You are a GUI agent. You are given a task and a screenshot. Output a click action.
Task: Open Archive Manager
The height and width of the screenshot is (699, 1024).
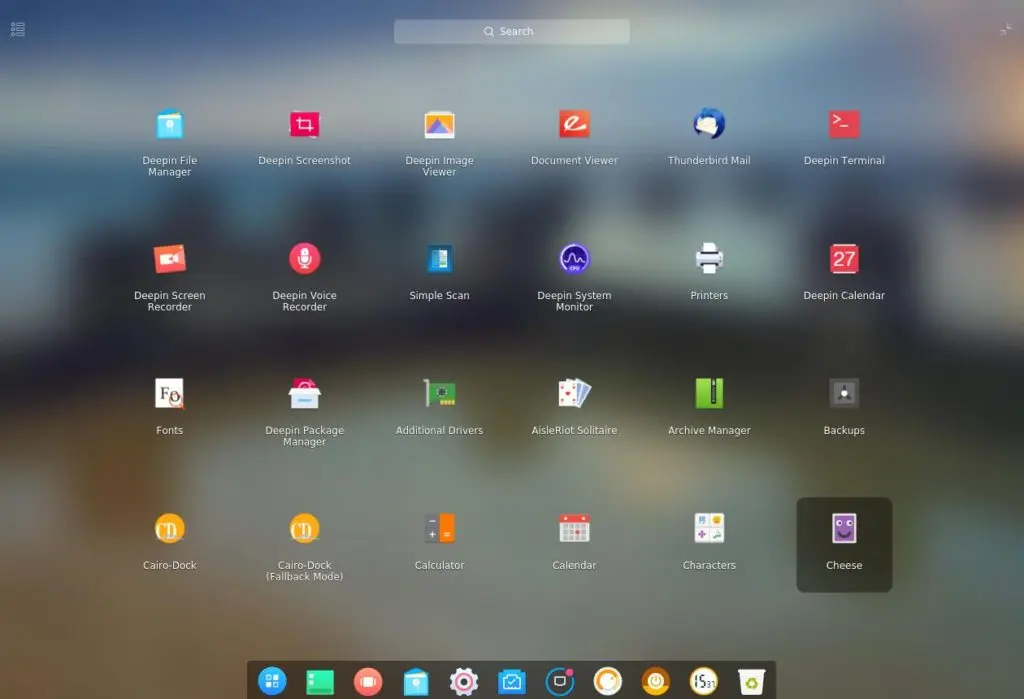coord(709,394)
